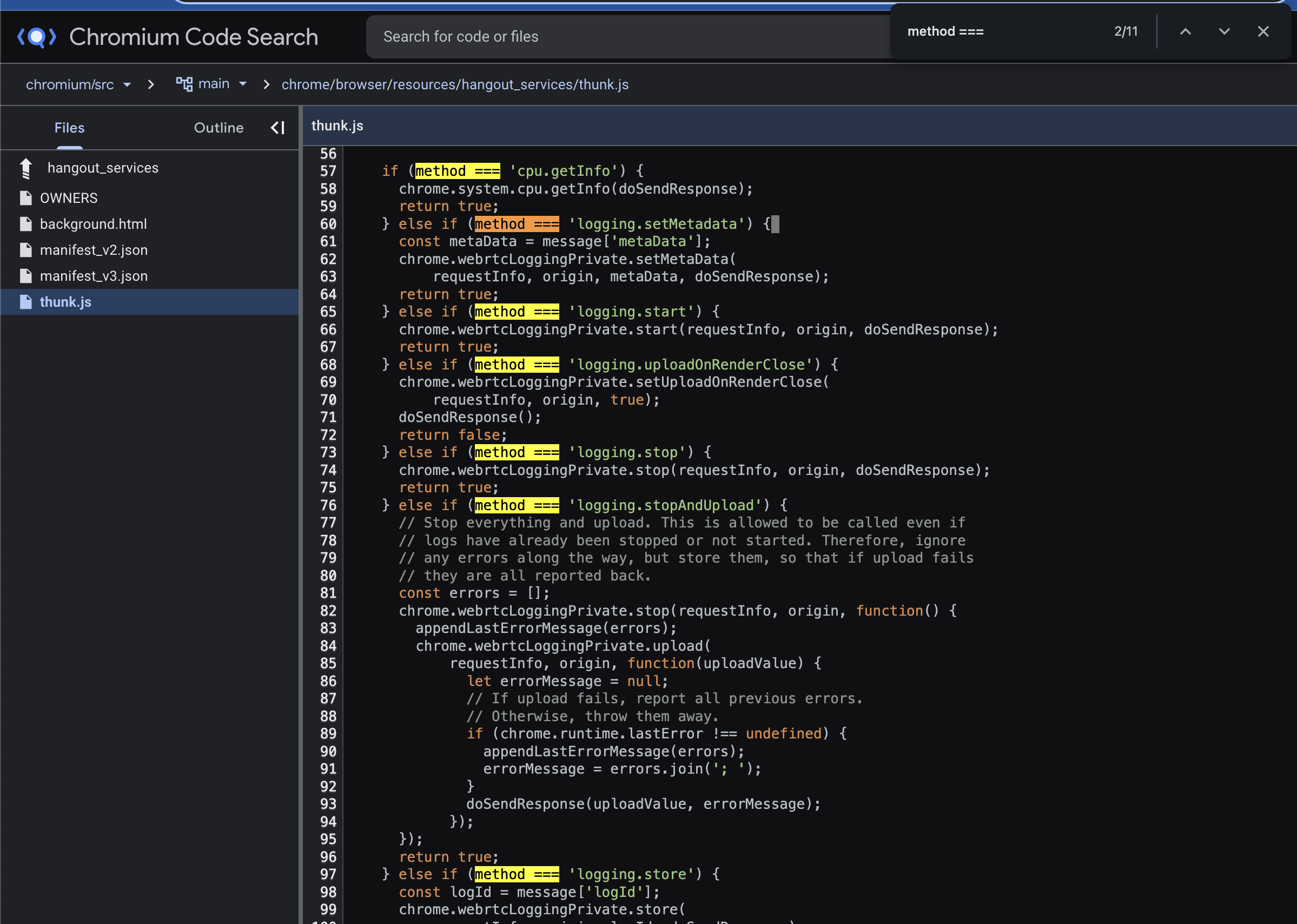1297x924 pixels.
Task: Click 'return false;' on line 72
Action: coord(453,435)
